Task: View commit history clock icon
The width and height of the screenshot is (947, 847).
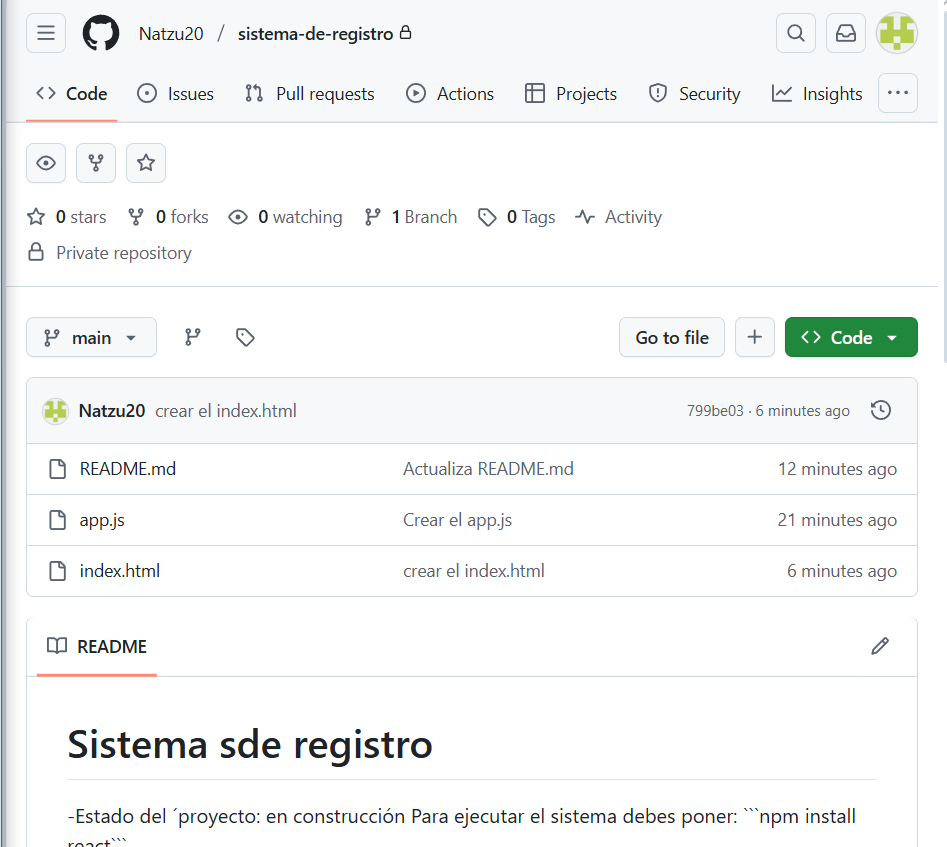Action: (881, 410)
